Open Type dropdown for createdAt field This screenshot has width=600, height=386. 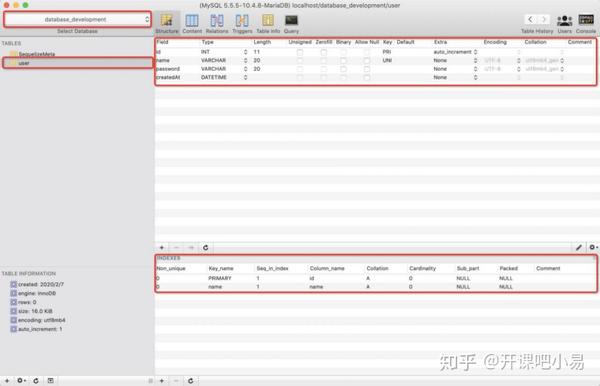[x=245, y=77]
